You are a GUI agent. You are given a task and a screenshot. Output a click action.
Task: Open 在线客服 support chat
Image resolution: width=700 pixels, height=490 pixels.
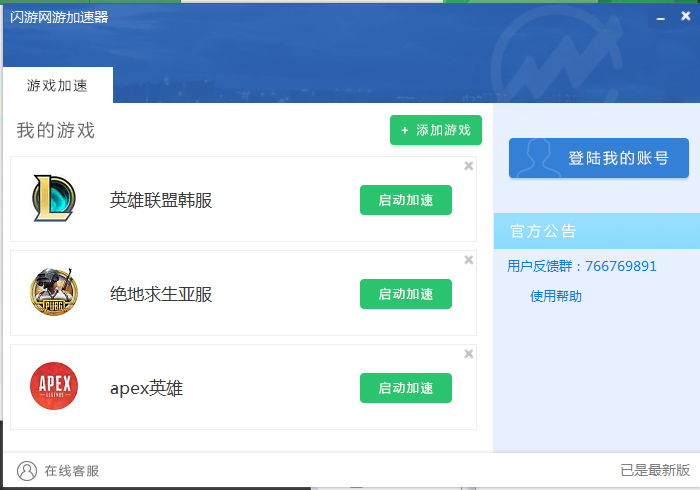(x=71, y=471)
